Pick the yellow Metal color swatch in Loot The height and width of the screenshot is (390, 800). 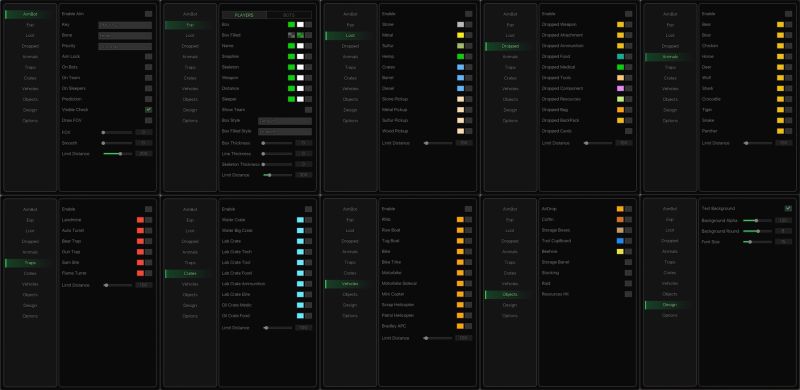point(460,35)
